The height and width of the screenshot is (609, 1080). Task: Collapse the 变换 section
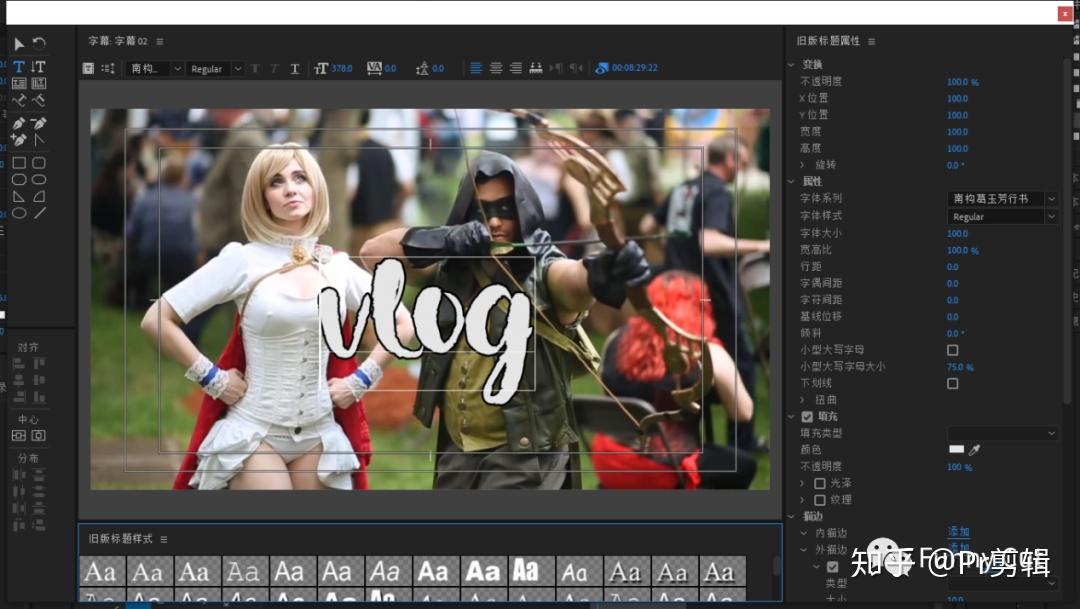(x=791, y=65)
